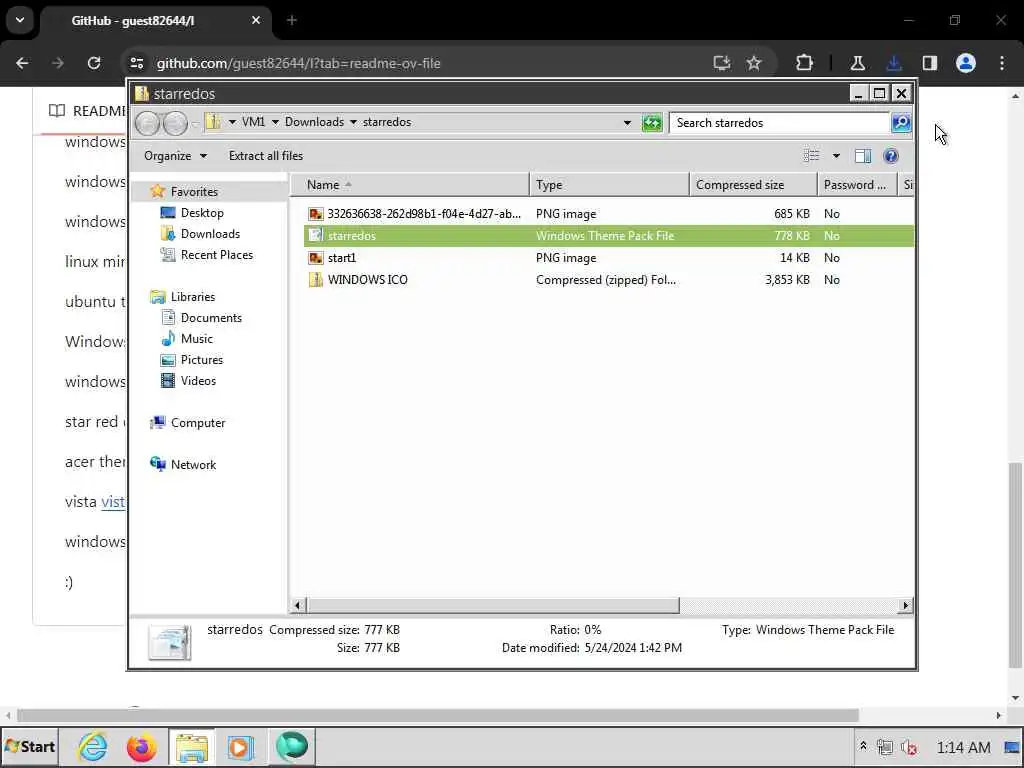Open Downloads in Favorites
Screen dimensions: 1024x768
[x=210, y=234]
